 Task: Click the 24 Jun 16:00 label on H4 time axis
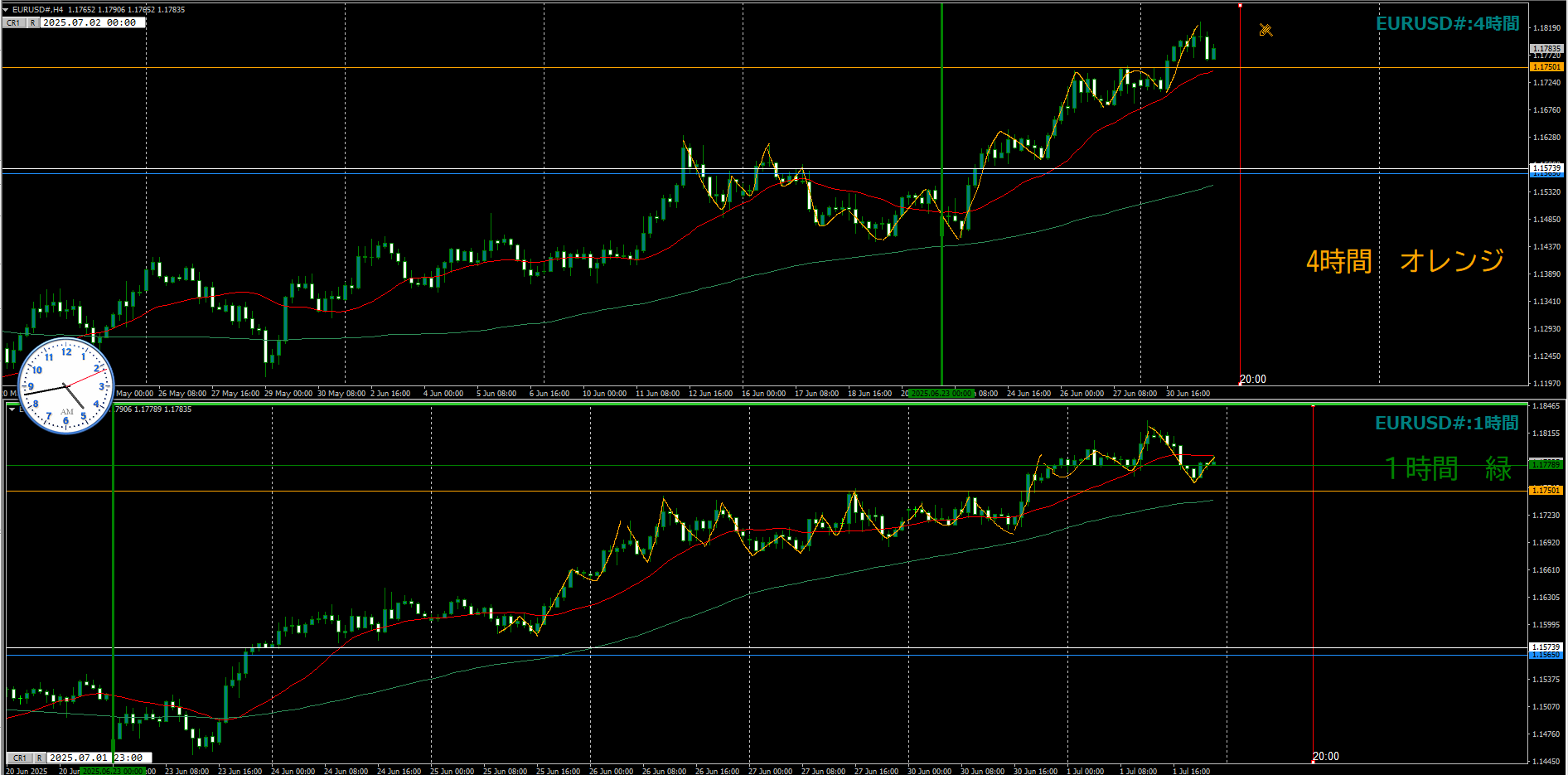click(1028, 394)
